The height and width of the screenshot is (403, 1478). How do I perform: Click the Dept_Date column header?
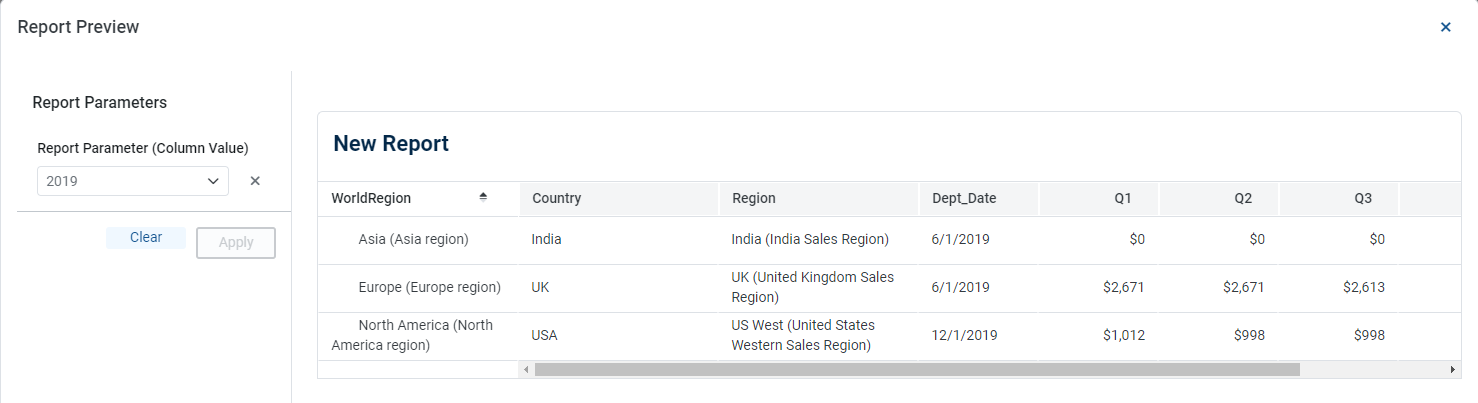click(x=964, y=198)
